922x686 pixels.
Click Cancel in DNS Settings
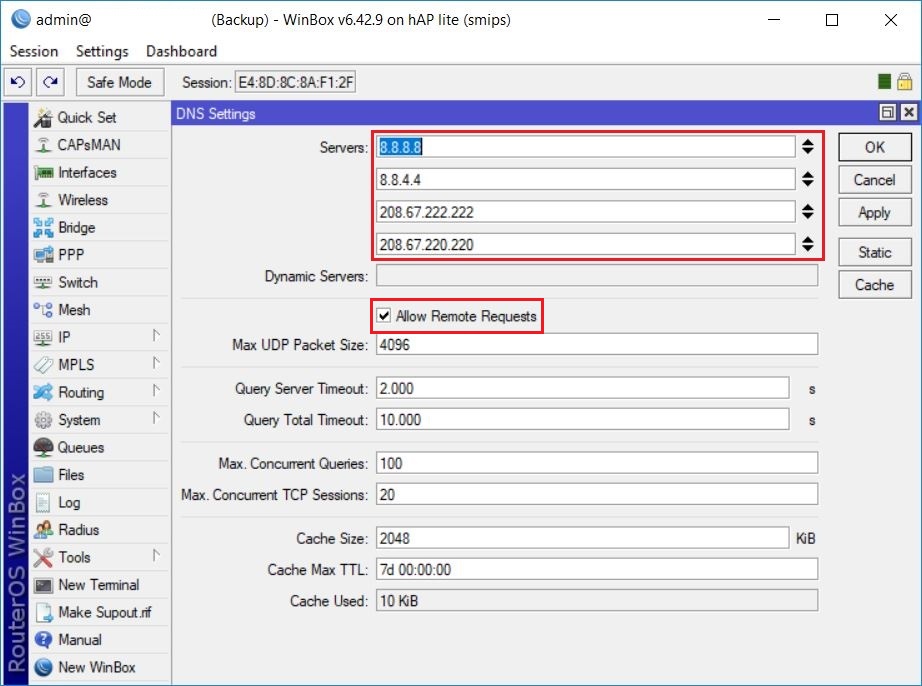coord(875,180)
